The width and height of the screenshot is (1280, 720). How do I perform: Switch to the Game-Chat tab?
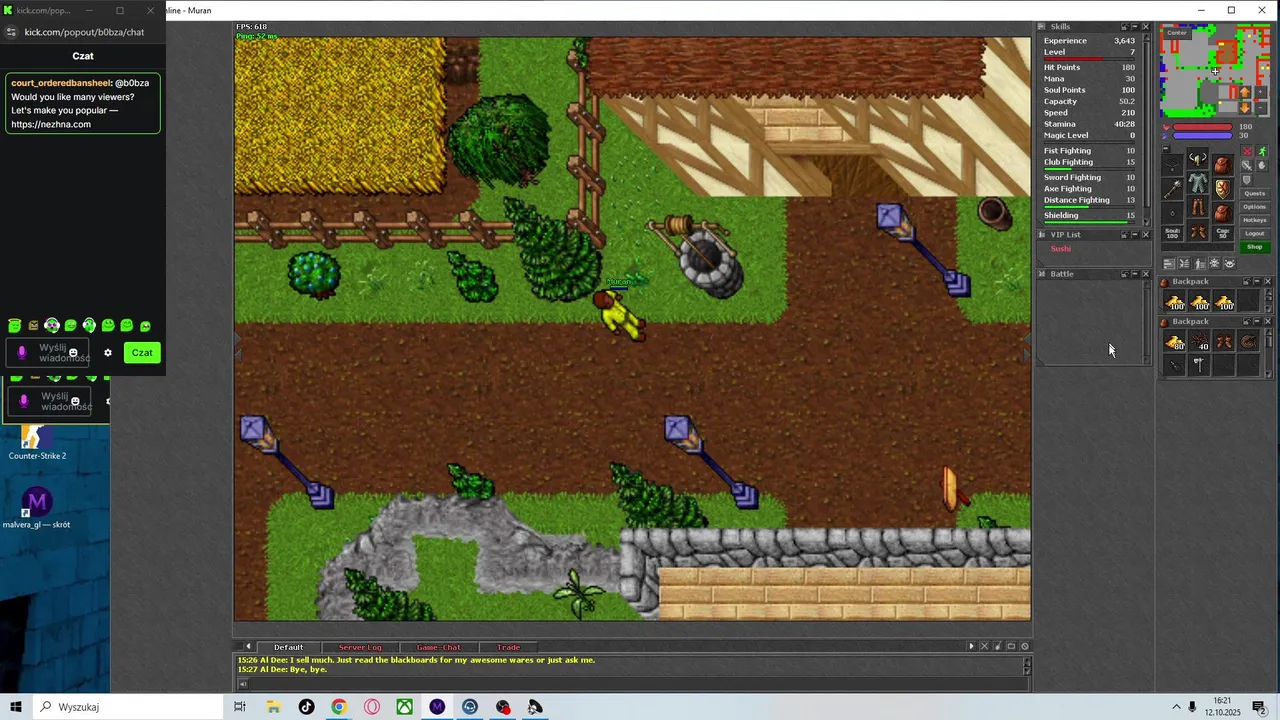(438, 647)
